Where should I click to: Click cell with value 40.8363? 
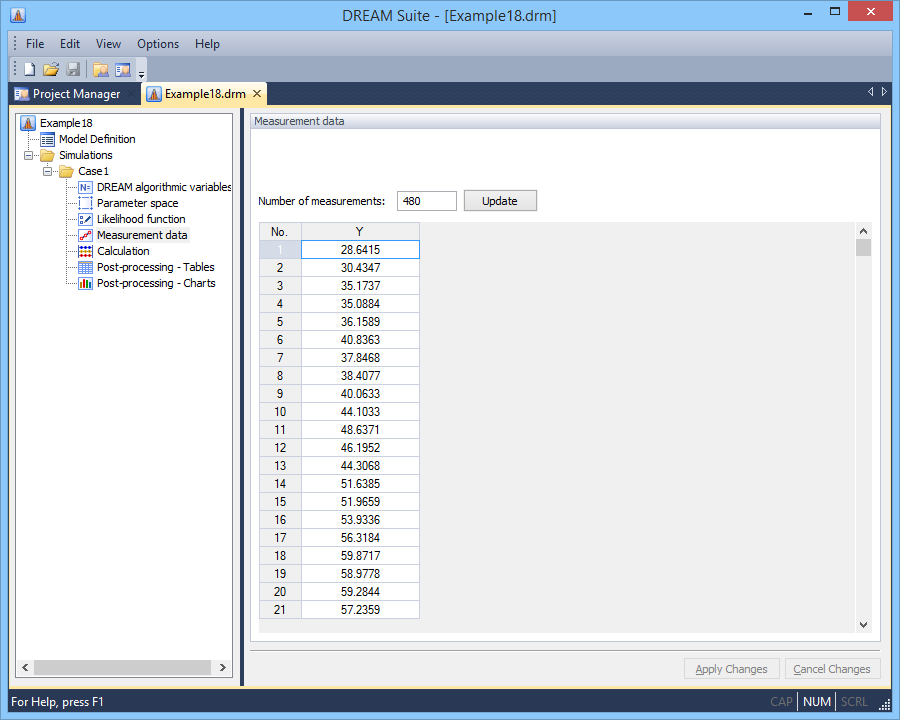click(360, 340)
